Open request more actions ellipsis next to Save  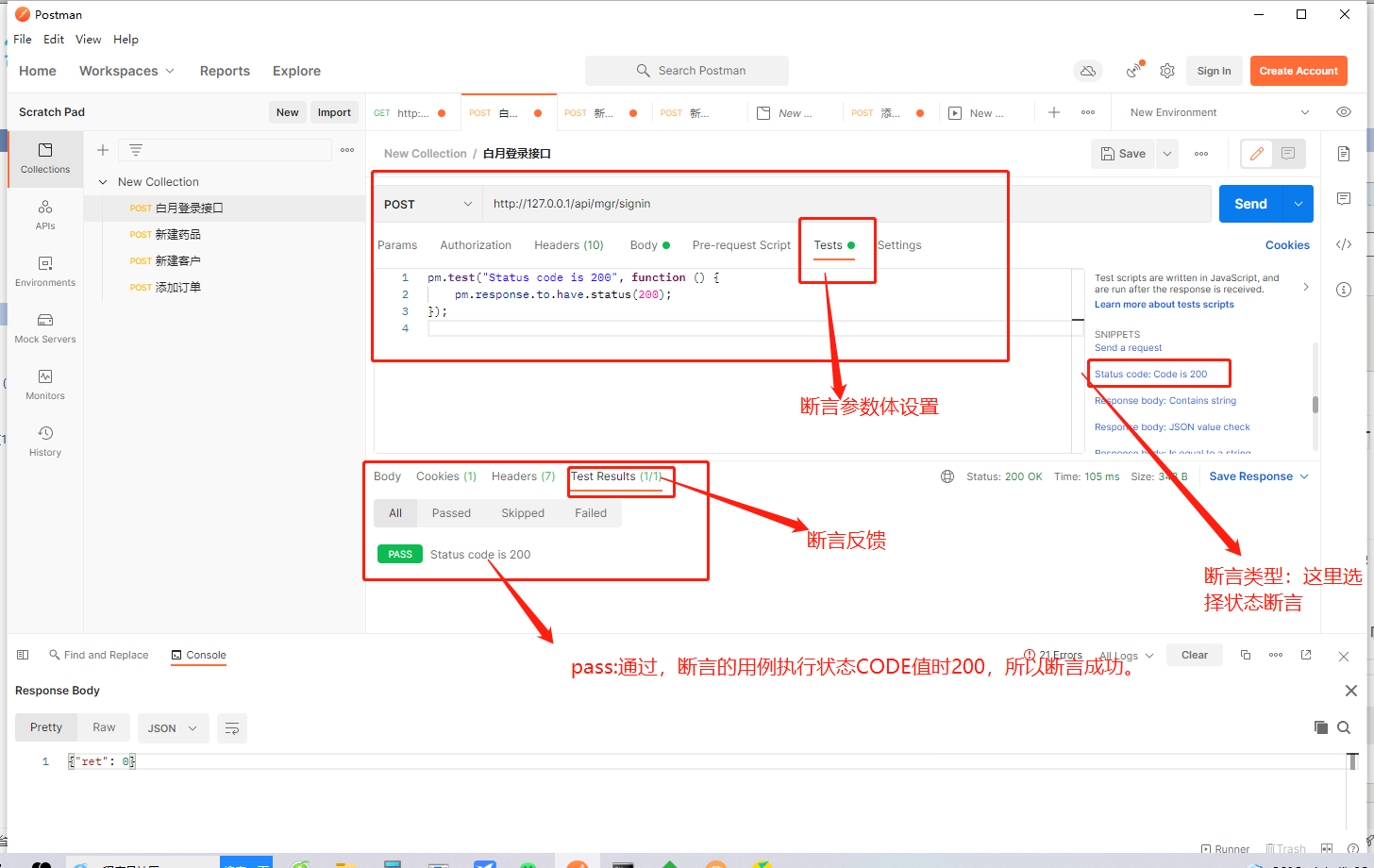click(1201, 154)
